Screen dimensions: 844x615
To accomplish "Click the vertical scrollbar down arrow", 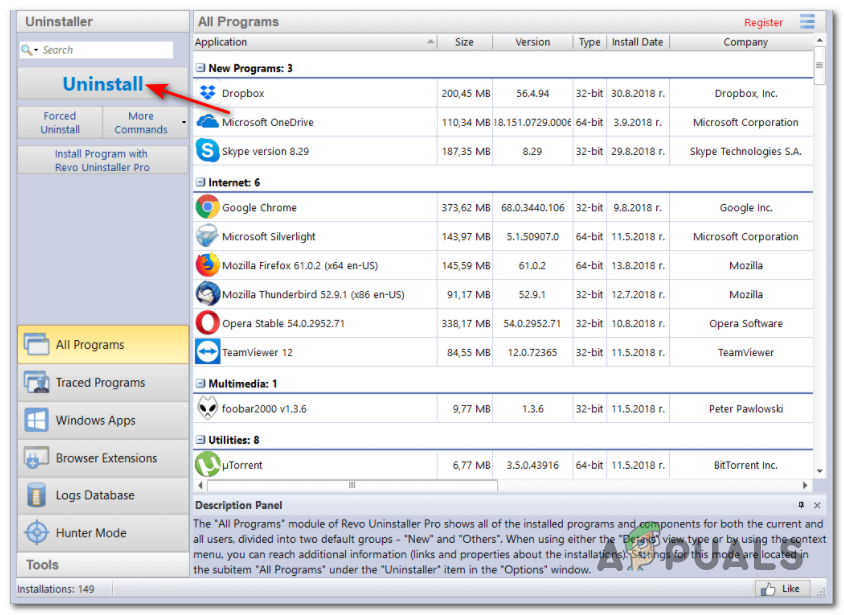I will click(x=819, y=471).
